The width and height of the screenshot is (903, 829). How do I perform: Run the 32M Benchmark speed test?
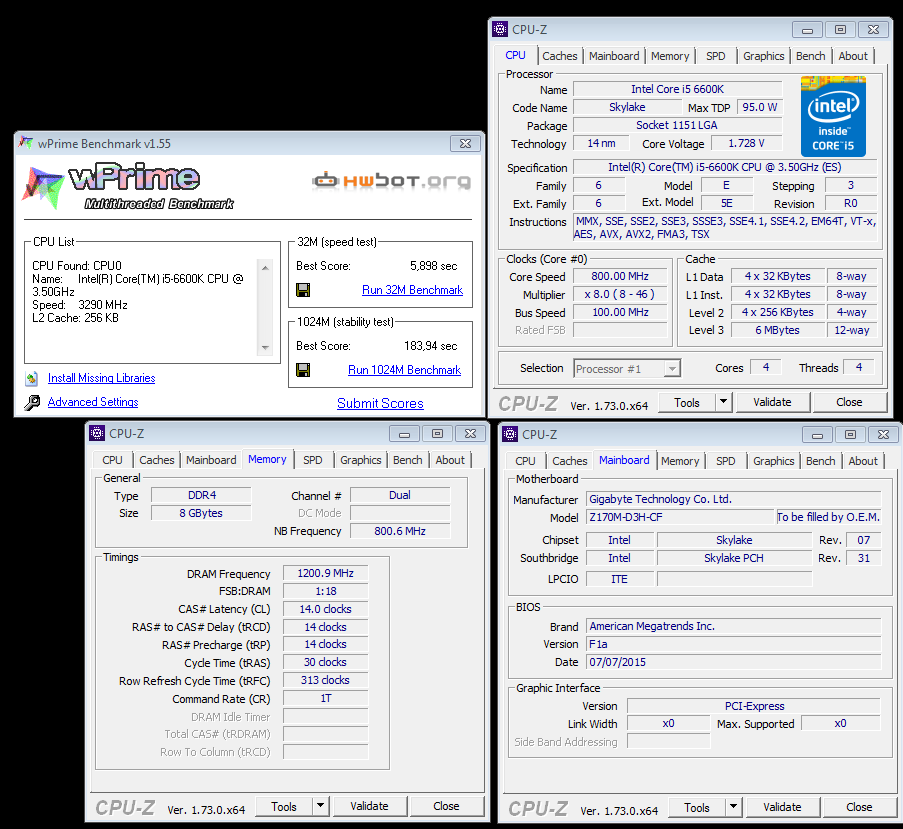(x=412, y=290)
